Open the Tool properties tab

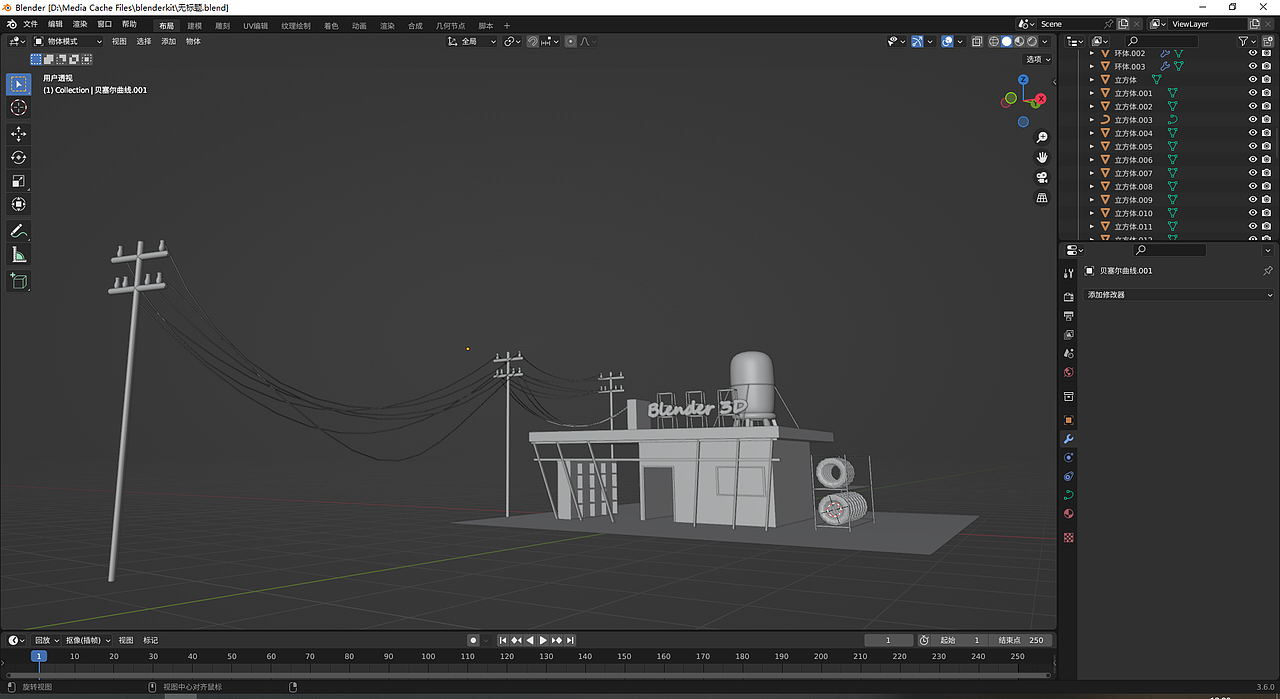[x=1068, y=273]
